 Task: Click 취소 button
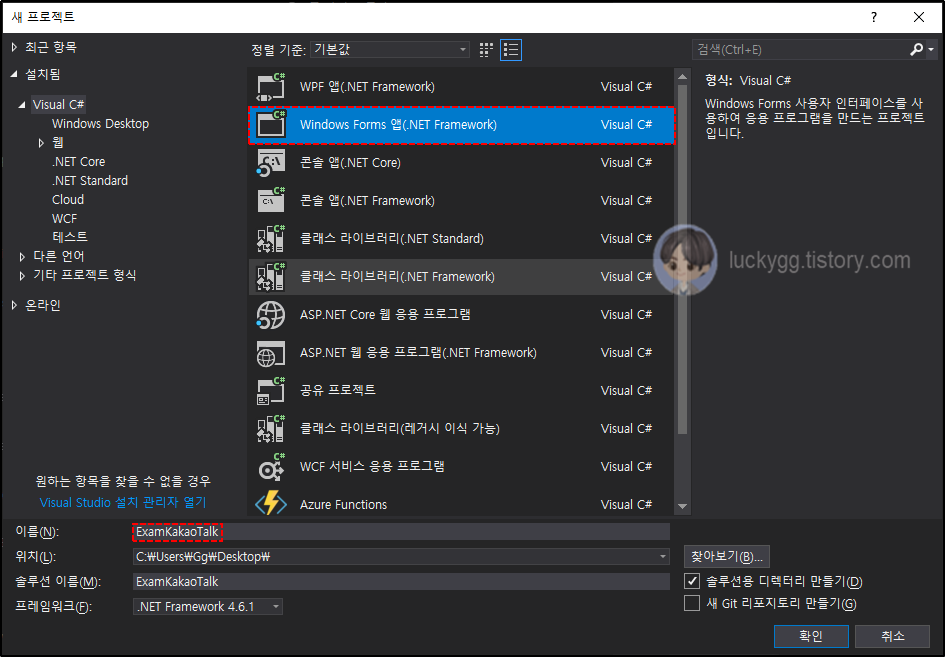[x=893, y=636]
